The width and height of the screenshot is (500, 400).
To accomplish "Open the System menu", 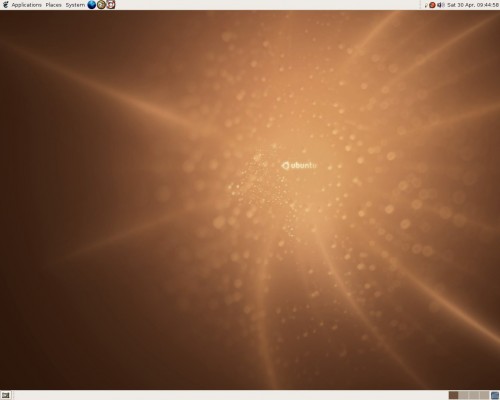I will point(75,5).
